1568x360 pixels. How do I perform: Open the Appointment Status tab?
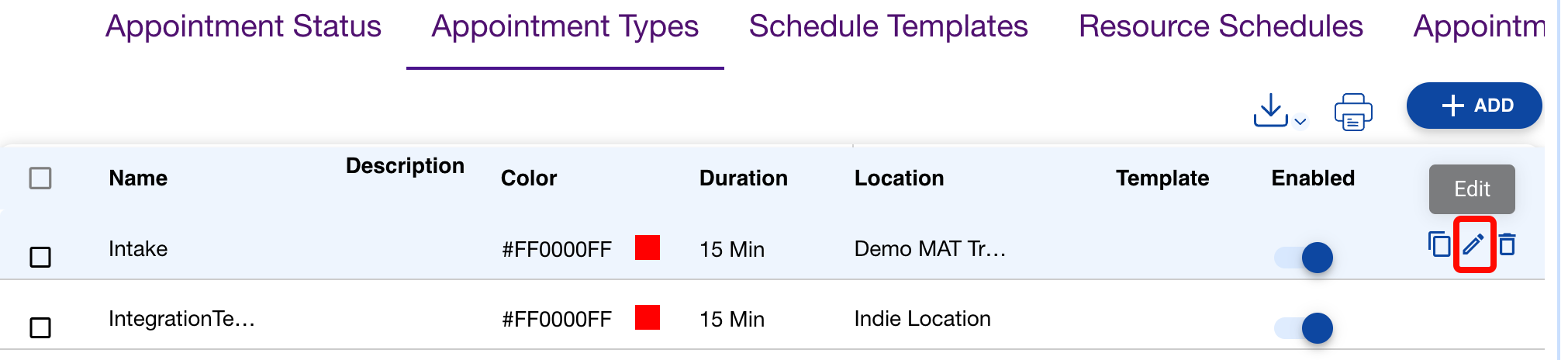point(243,27)
